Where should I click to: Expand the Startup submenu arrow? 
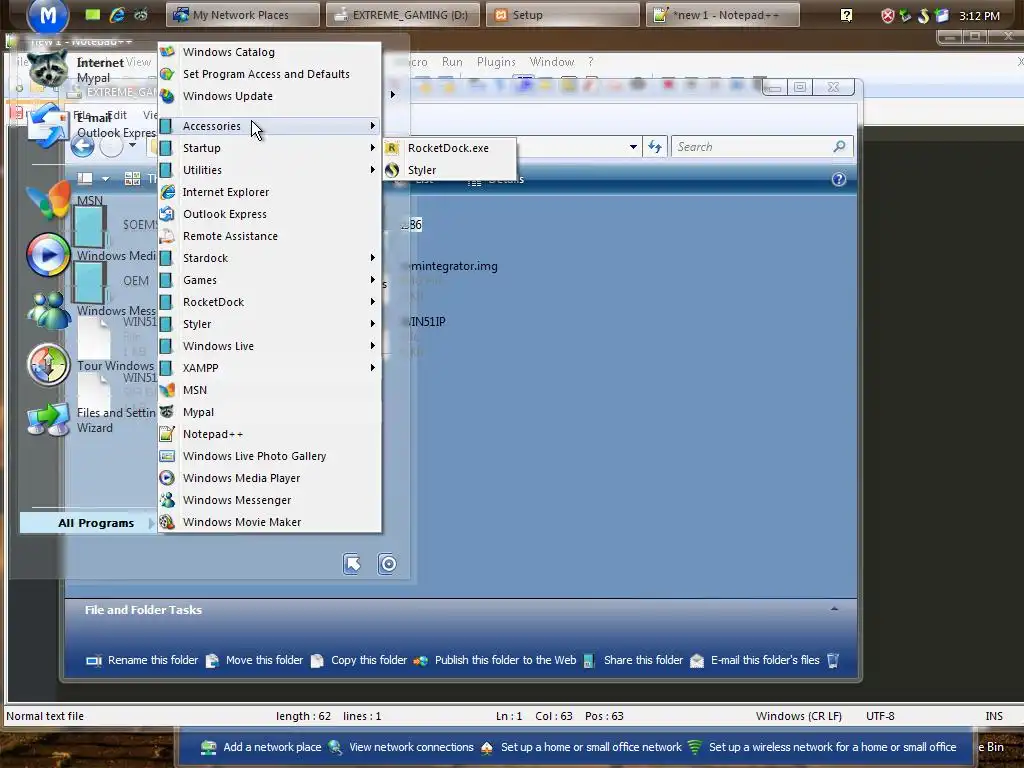(x=372, y=148)
